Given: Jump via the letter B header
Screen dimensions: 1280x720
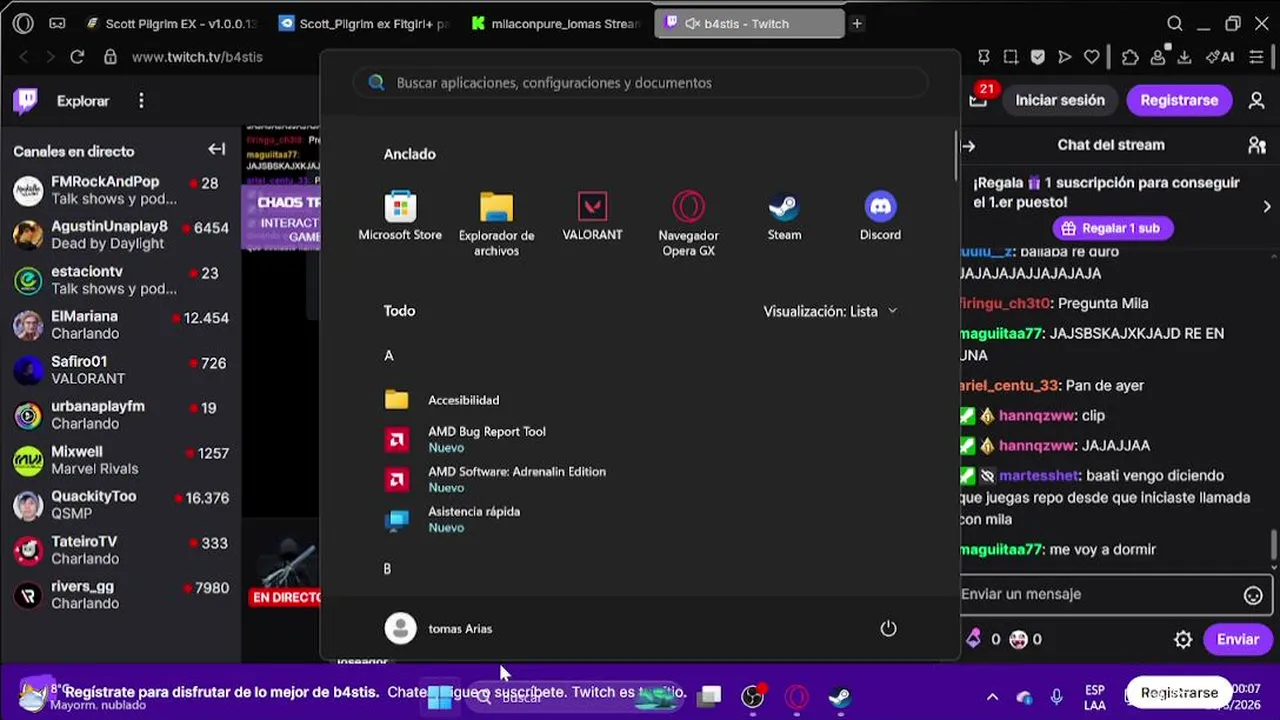Looking at the screenshot, I should point(388,568).
